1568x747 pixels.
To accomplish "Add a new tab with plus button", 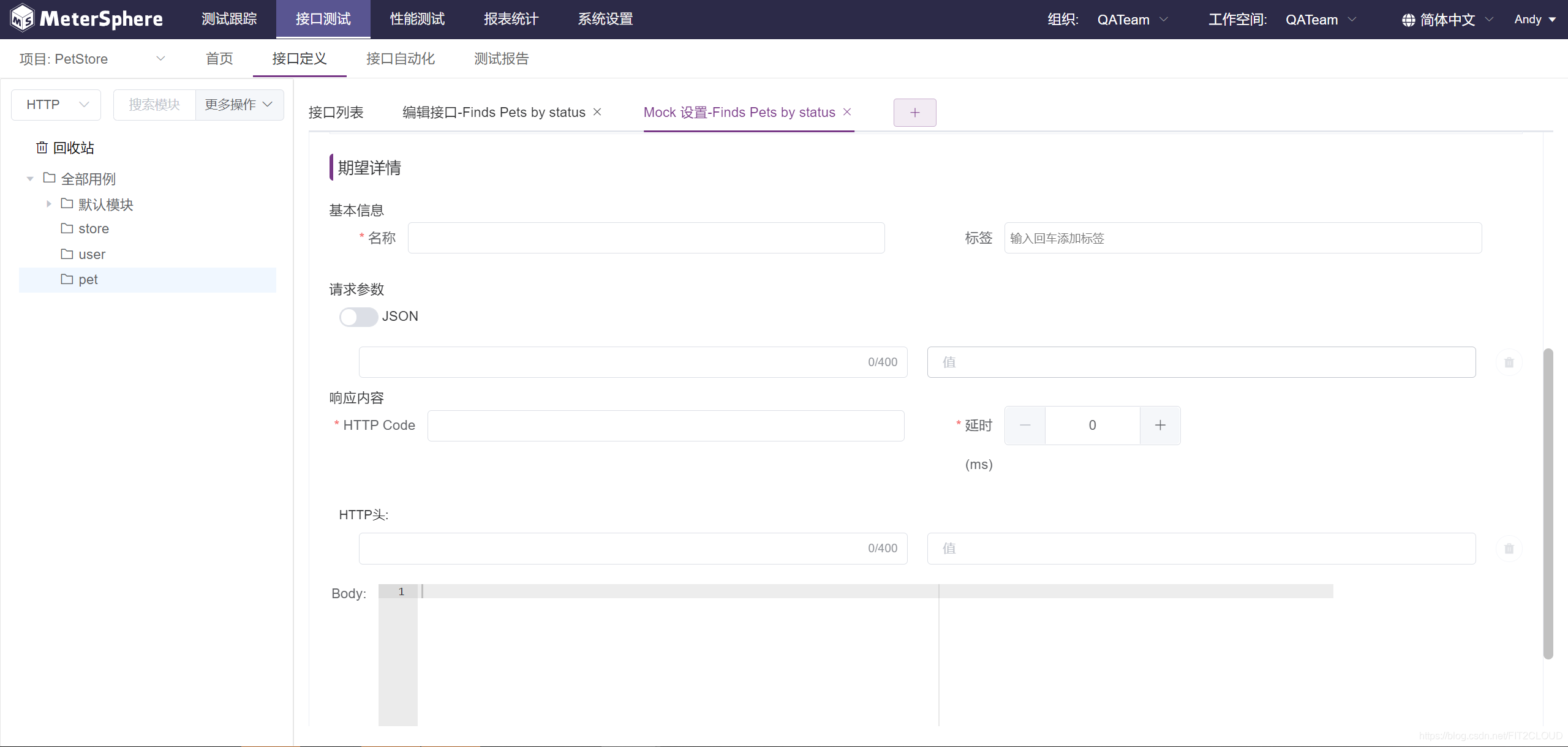I will click(914, 113).
